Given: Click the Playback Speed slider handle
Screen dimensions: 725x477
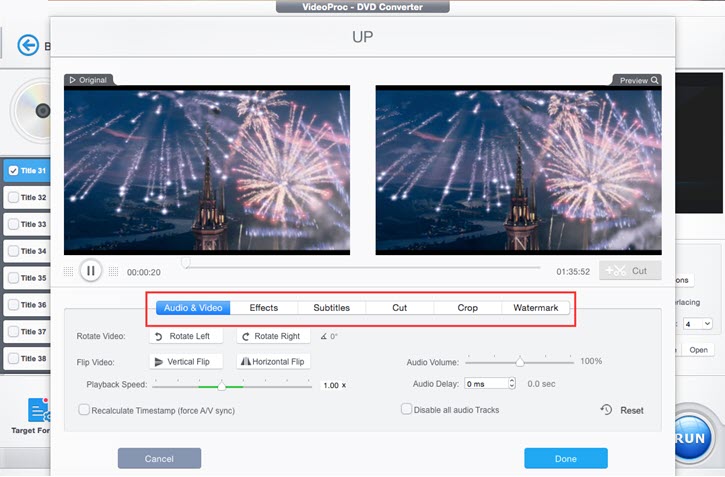Looking at the screenshot, I should (221, 386).
